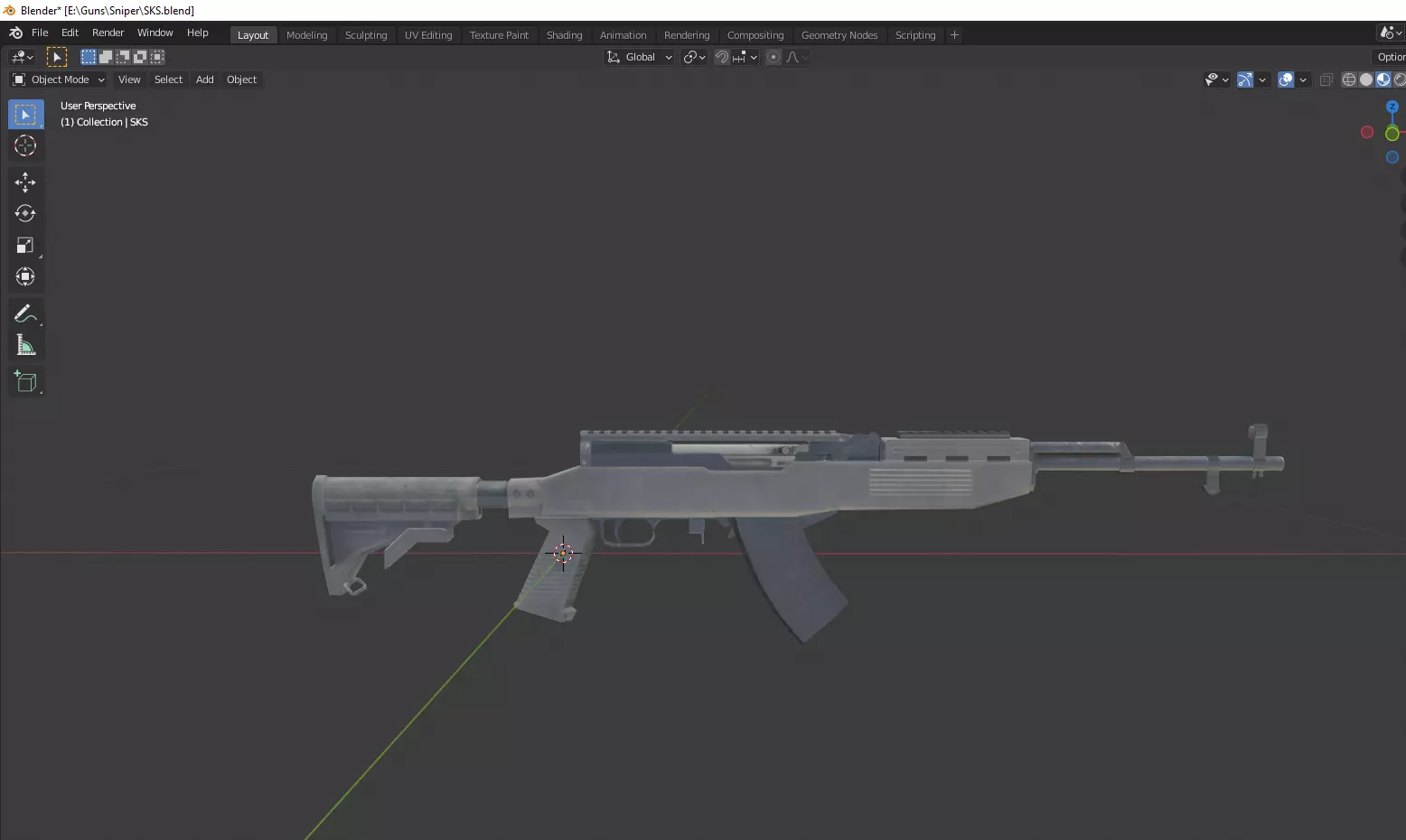Open the gizmos options dropdown arrow
1406x840 pixels.
pos(1262,79)
